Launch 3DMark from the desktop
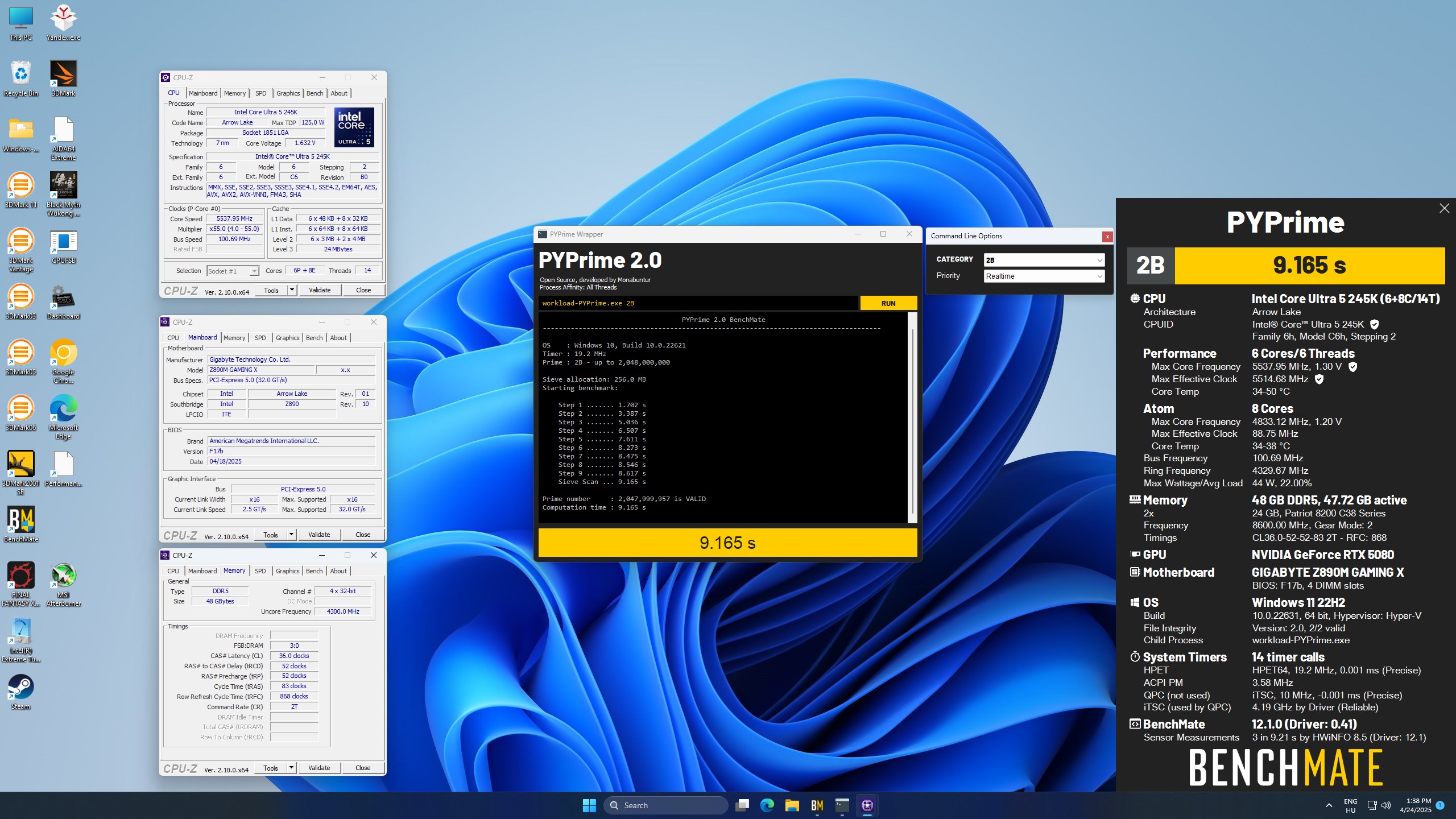1456x819 pixels. click(63, 79)
